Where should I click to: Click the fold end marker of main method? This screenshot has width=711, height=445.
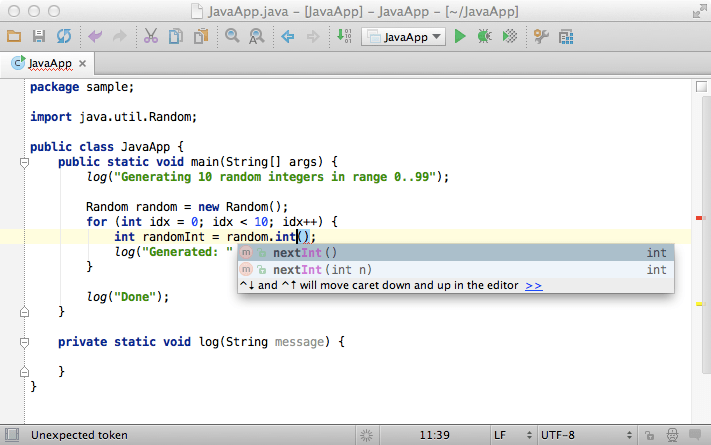click(24, 312)
